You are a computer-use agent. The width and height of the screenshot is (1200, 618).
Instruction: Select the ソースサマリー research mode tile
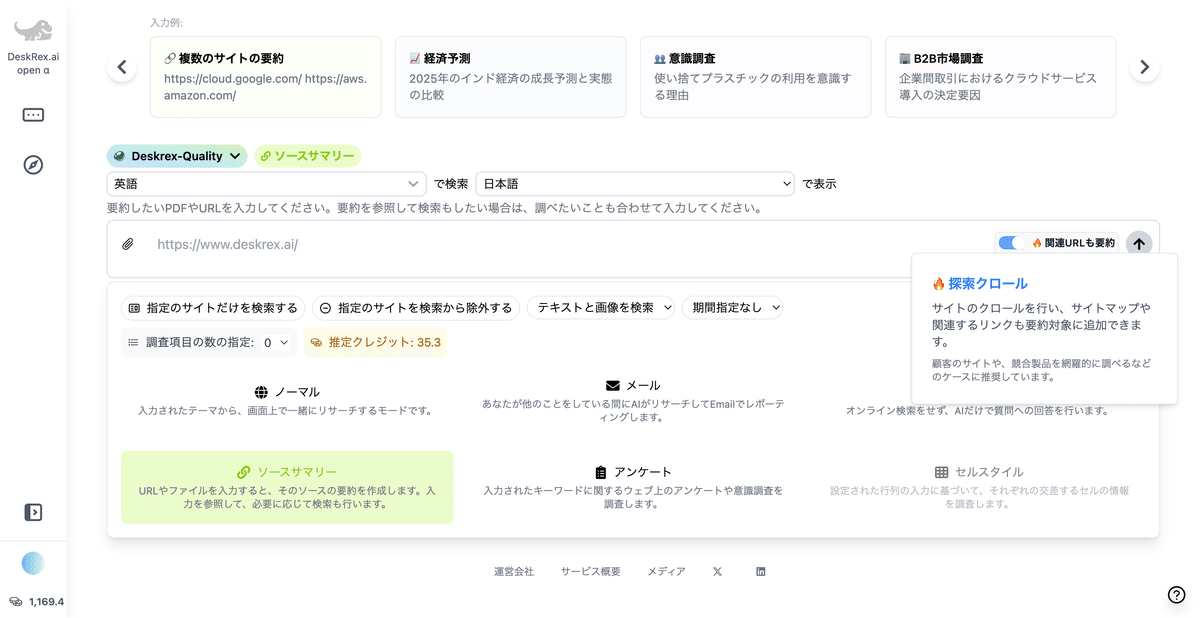[x=287, y=487]
